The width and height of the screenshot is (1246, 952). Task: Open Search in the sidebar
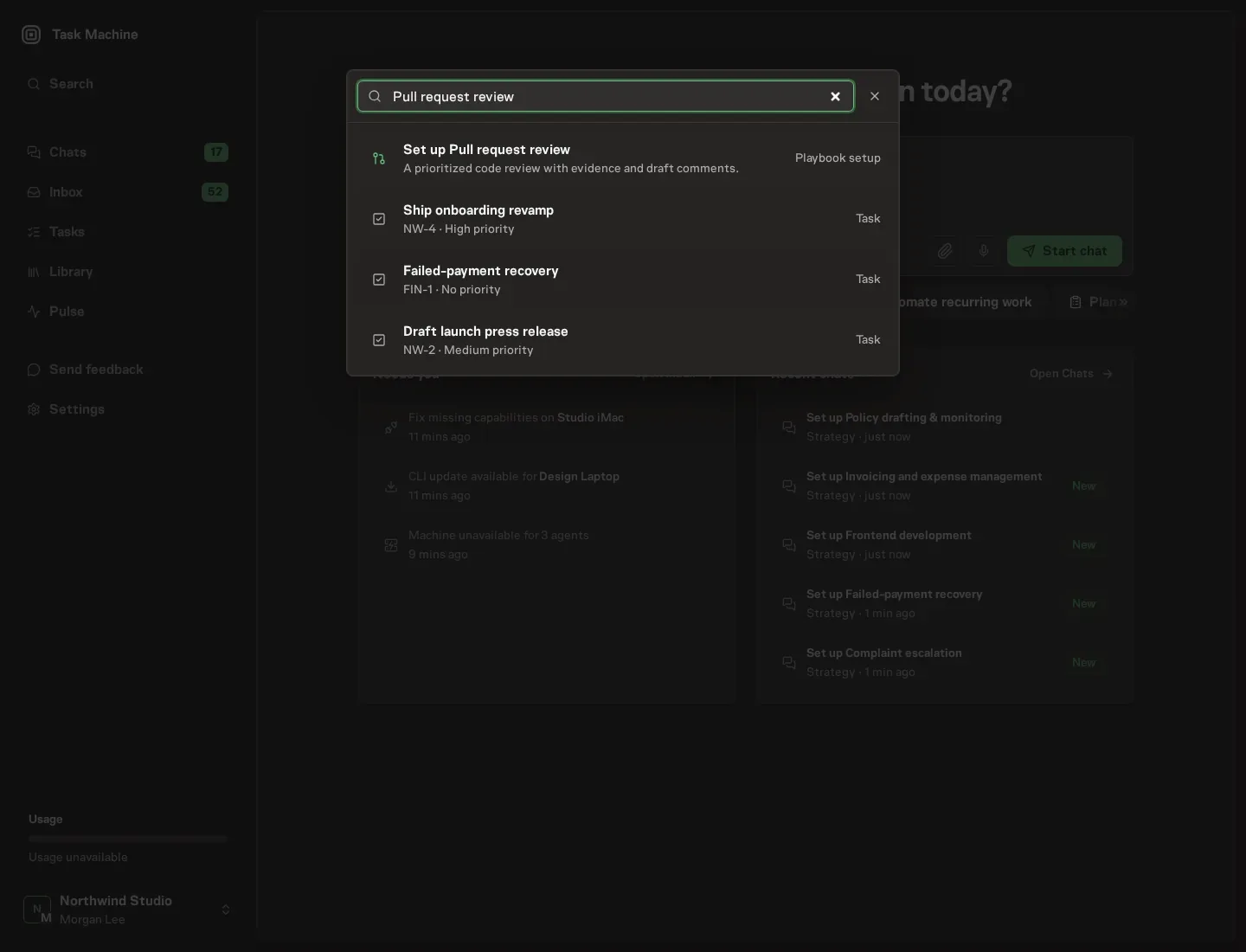point(127,84)
